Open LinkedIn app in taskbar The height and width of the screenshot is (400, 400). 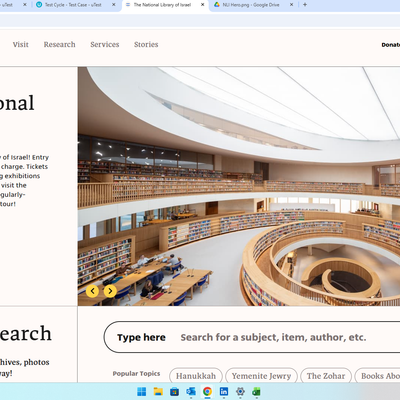224,392
